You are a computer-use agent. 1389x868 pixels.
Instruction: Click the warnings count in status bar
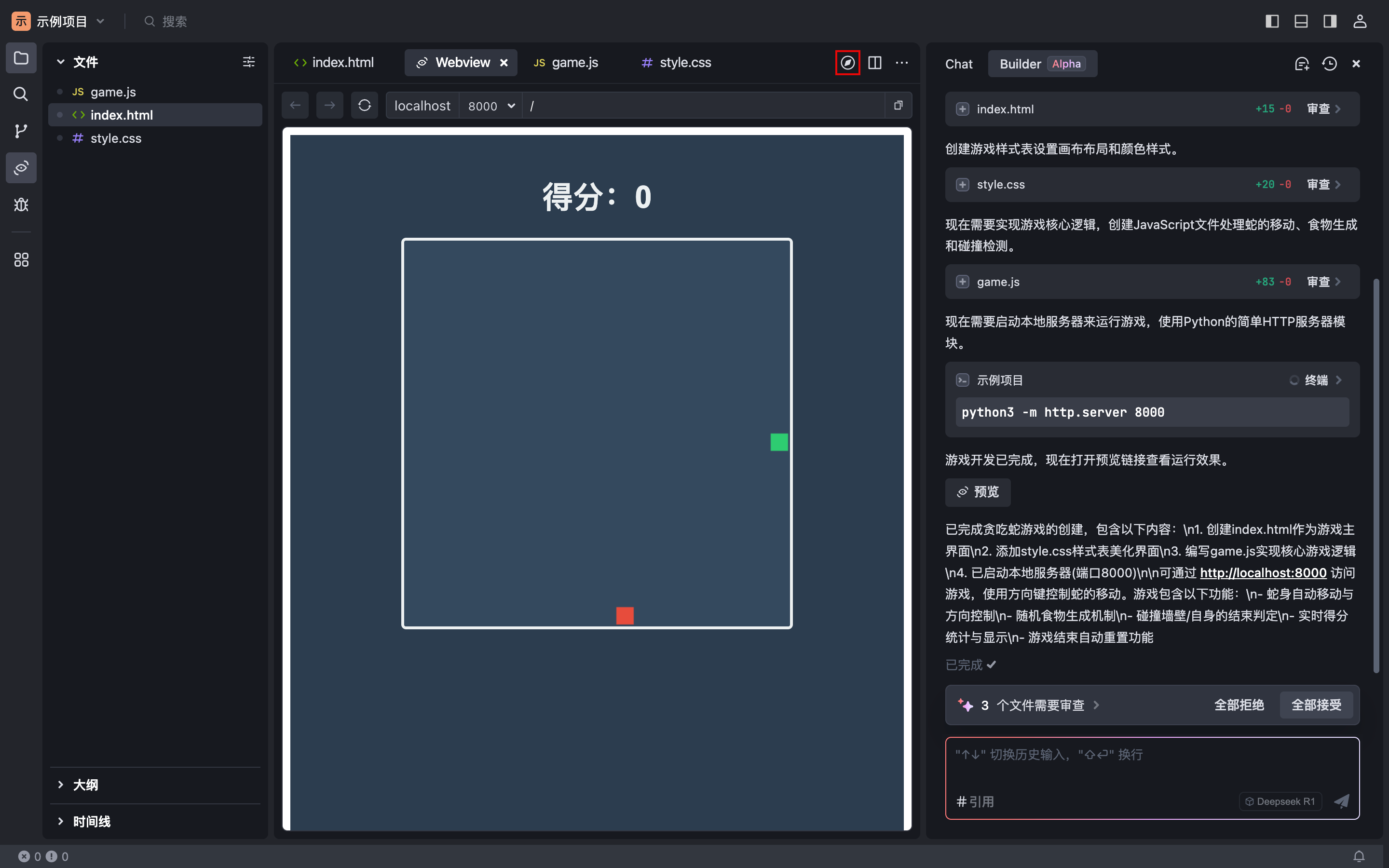coord(57,856)
